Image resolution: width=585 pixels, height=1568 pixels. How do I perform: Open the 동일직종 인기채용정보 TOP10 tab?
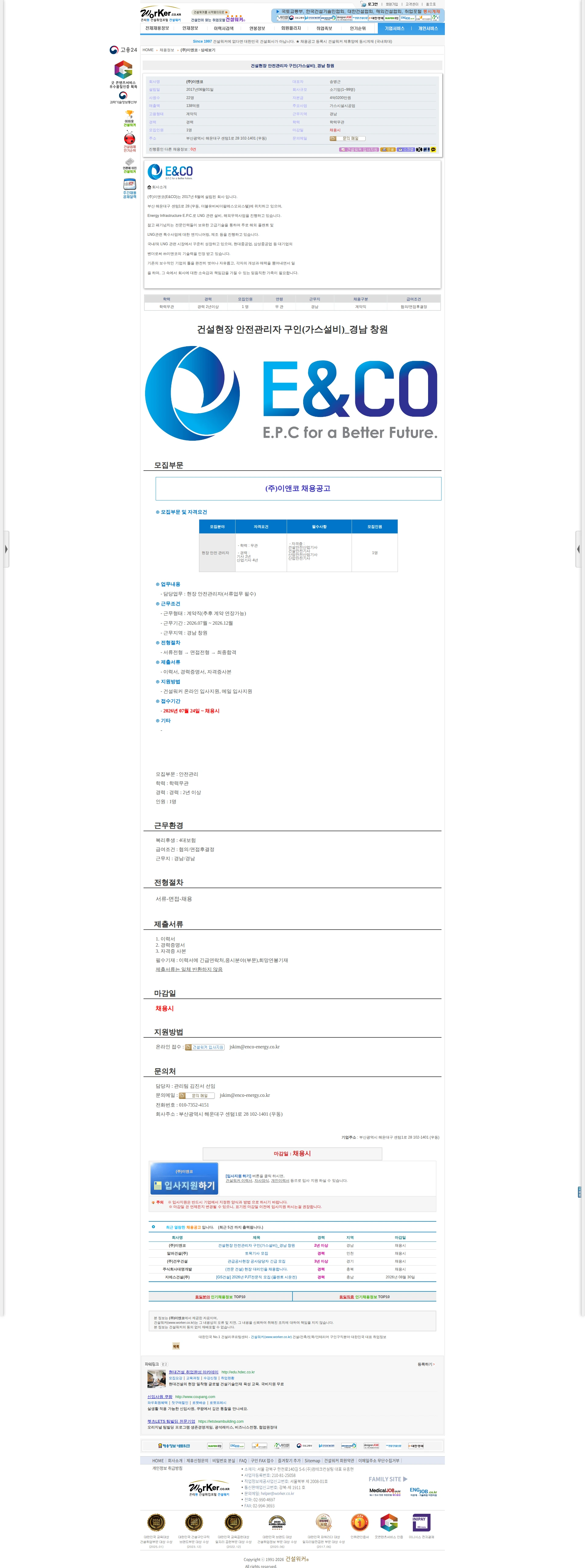tap(364, 1297)
